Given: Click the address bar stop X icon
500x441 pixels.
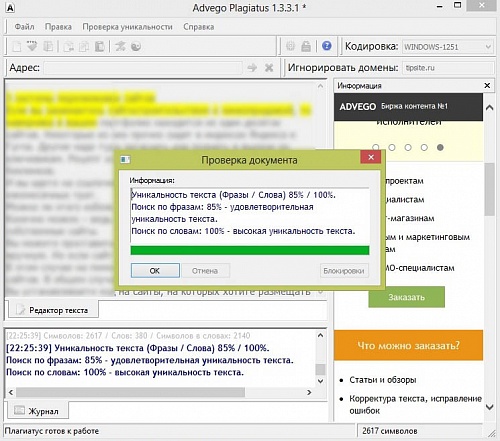Looking at the screenshot, I should (x=269, y=68).
